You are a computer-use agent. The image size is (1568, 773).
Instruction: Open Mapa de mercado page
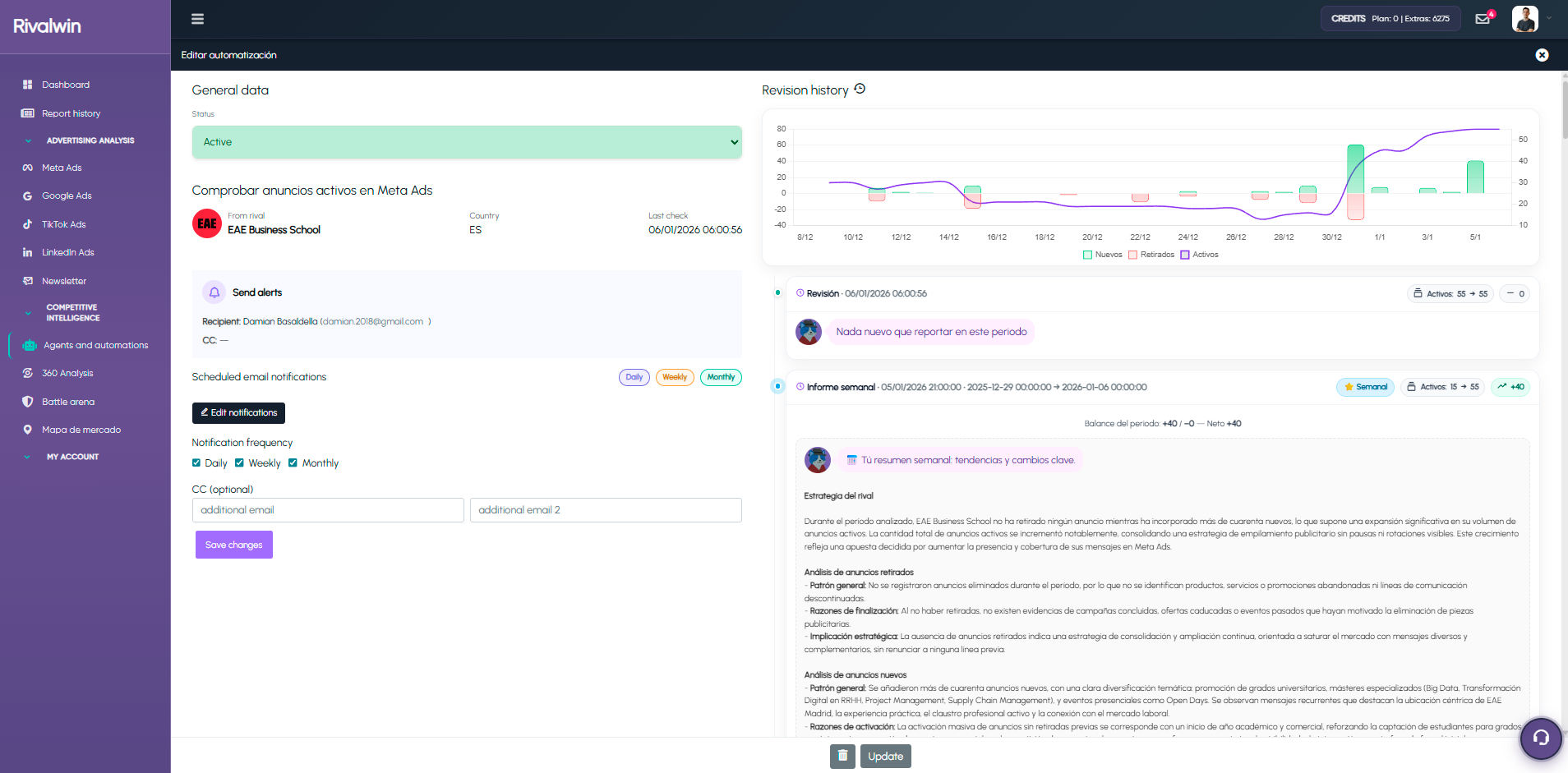point(81,430)
